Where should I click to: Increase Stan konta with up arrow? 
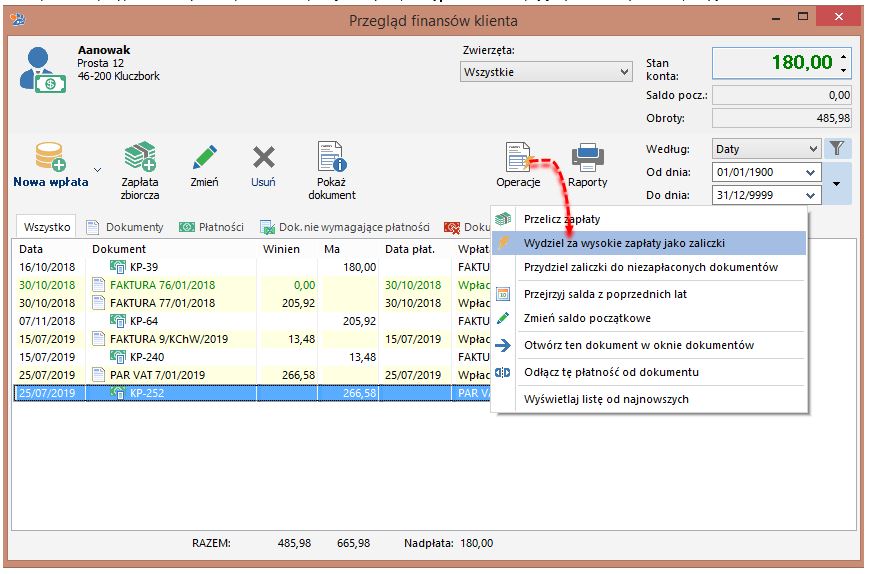point(843,57)
